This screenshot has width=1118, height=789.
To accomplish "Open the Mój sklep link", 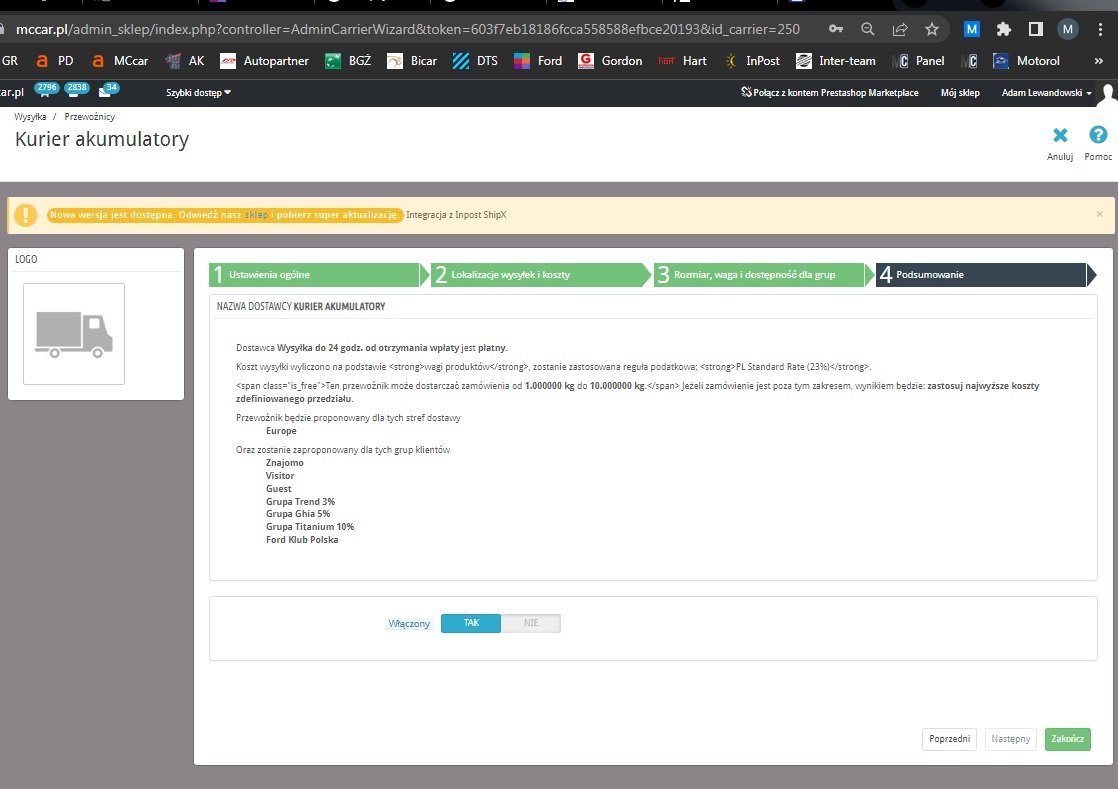I will click(x=960, y=93).
